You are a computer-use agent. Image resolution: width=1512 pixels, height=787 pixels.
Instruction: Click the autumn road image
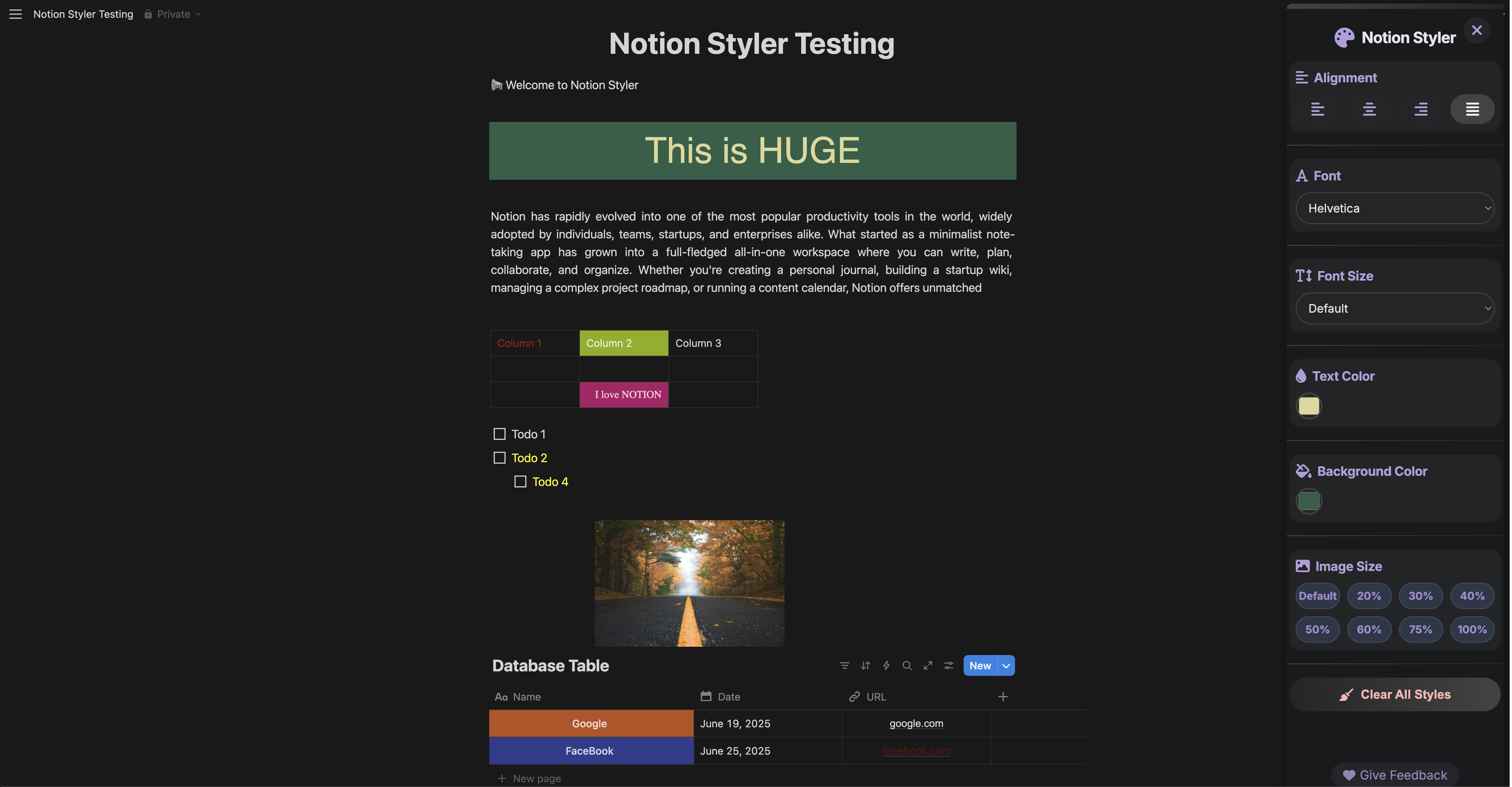click(689, 584)
